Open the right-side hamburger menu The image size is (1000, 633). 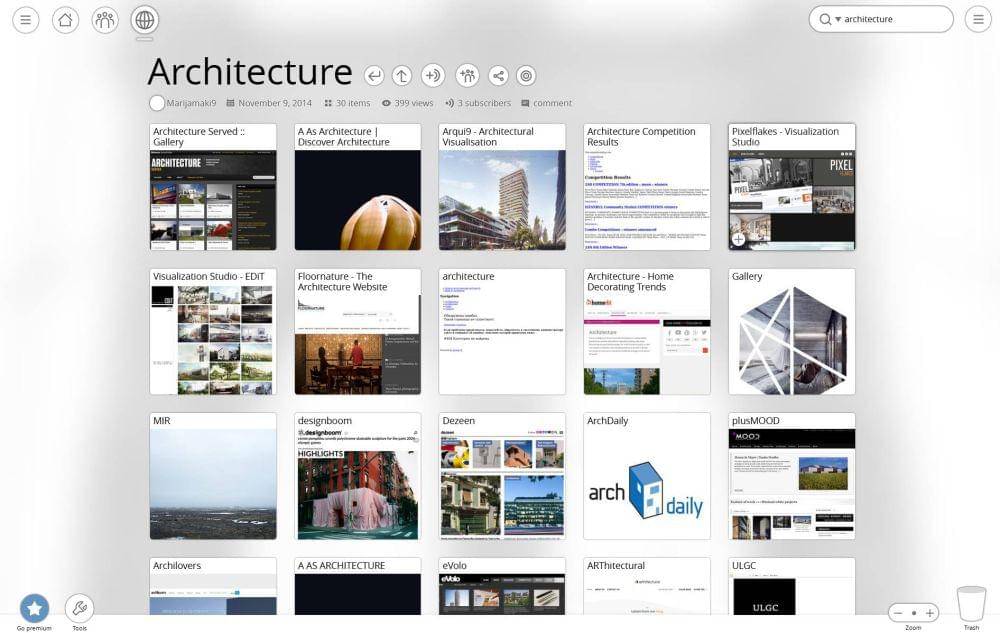tap(977, 19)
